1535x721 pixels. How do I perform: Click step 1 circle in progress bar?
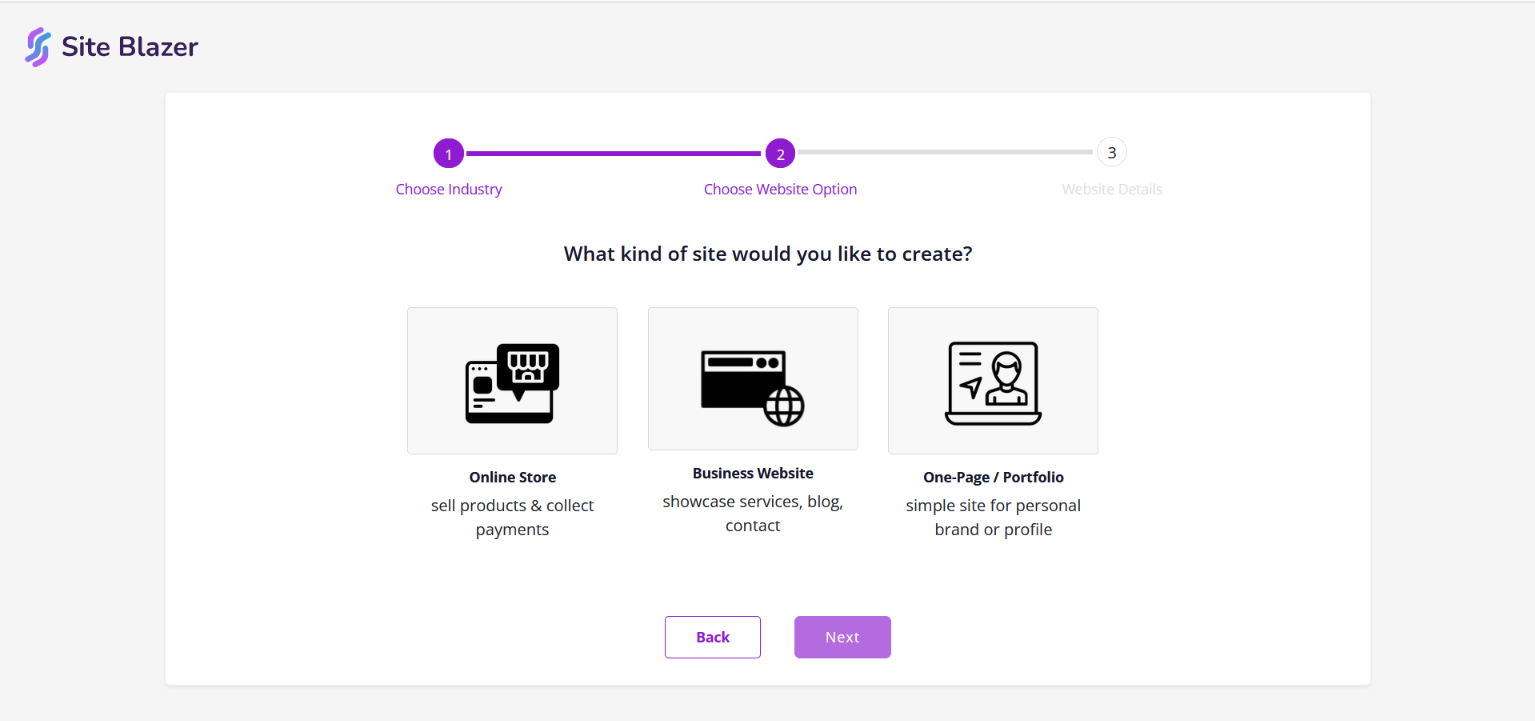(x=449, y=154)
